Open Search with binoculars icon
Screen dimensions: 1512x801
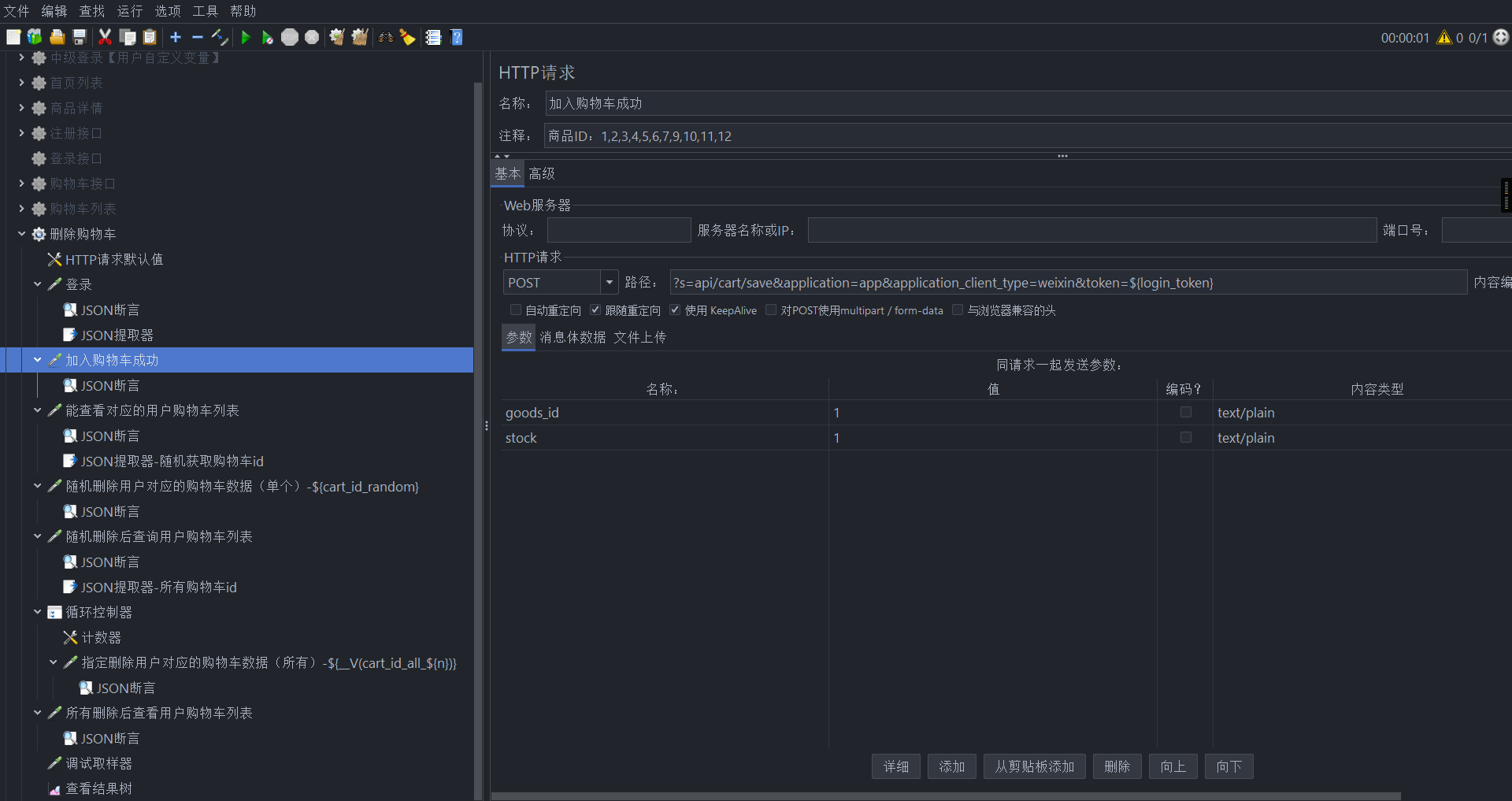386,37
